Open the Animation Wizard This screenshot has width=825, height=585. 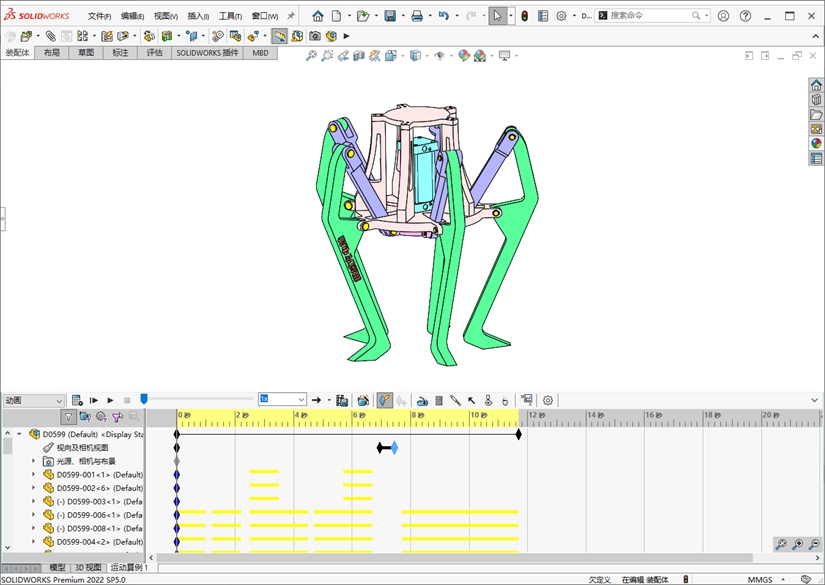(x=363, y=400)
